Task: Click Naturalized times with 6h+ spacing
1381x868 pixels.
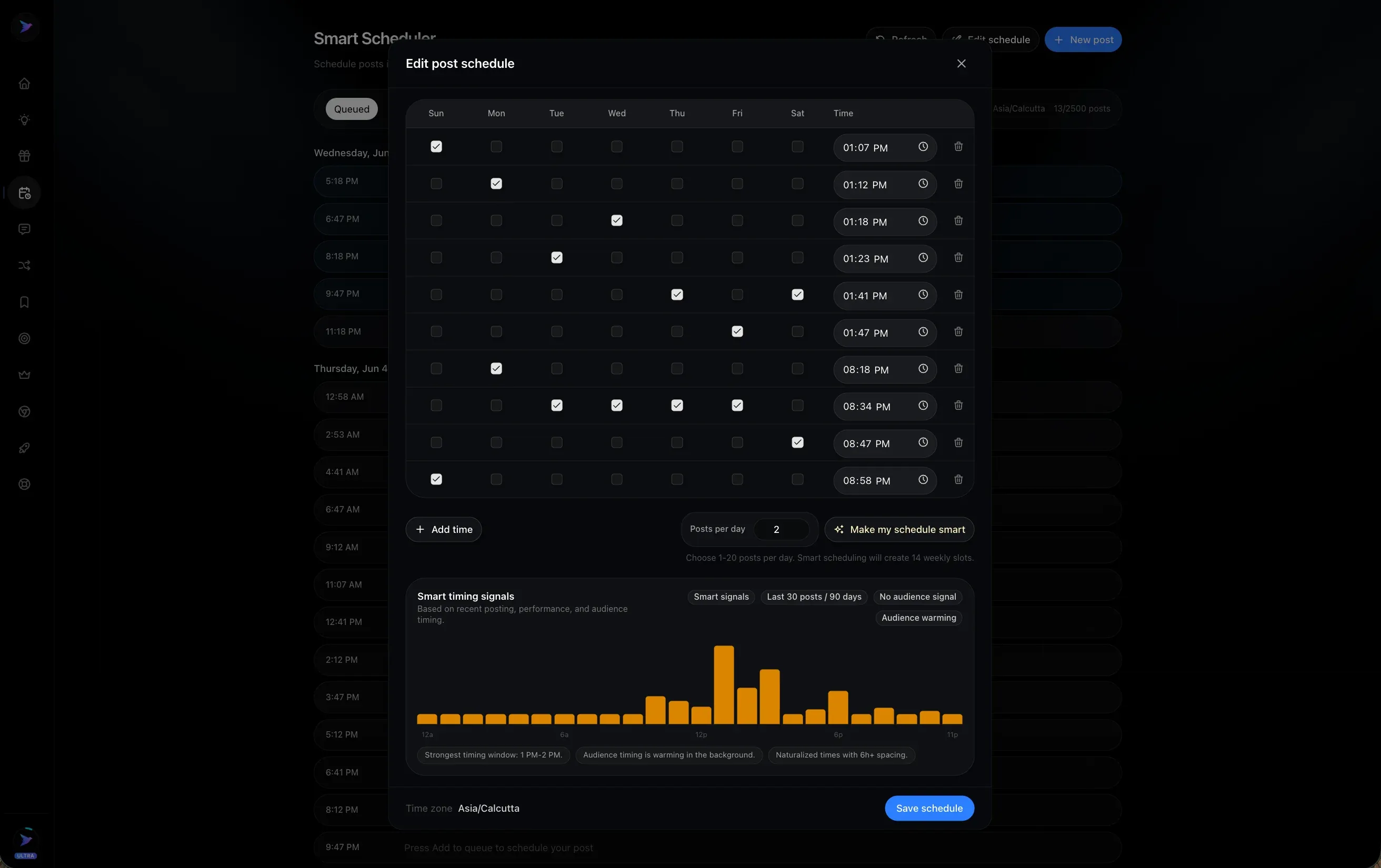Action: coord(842,755)
